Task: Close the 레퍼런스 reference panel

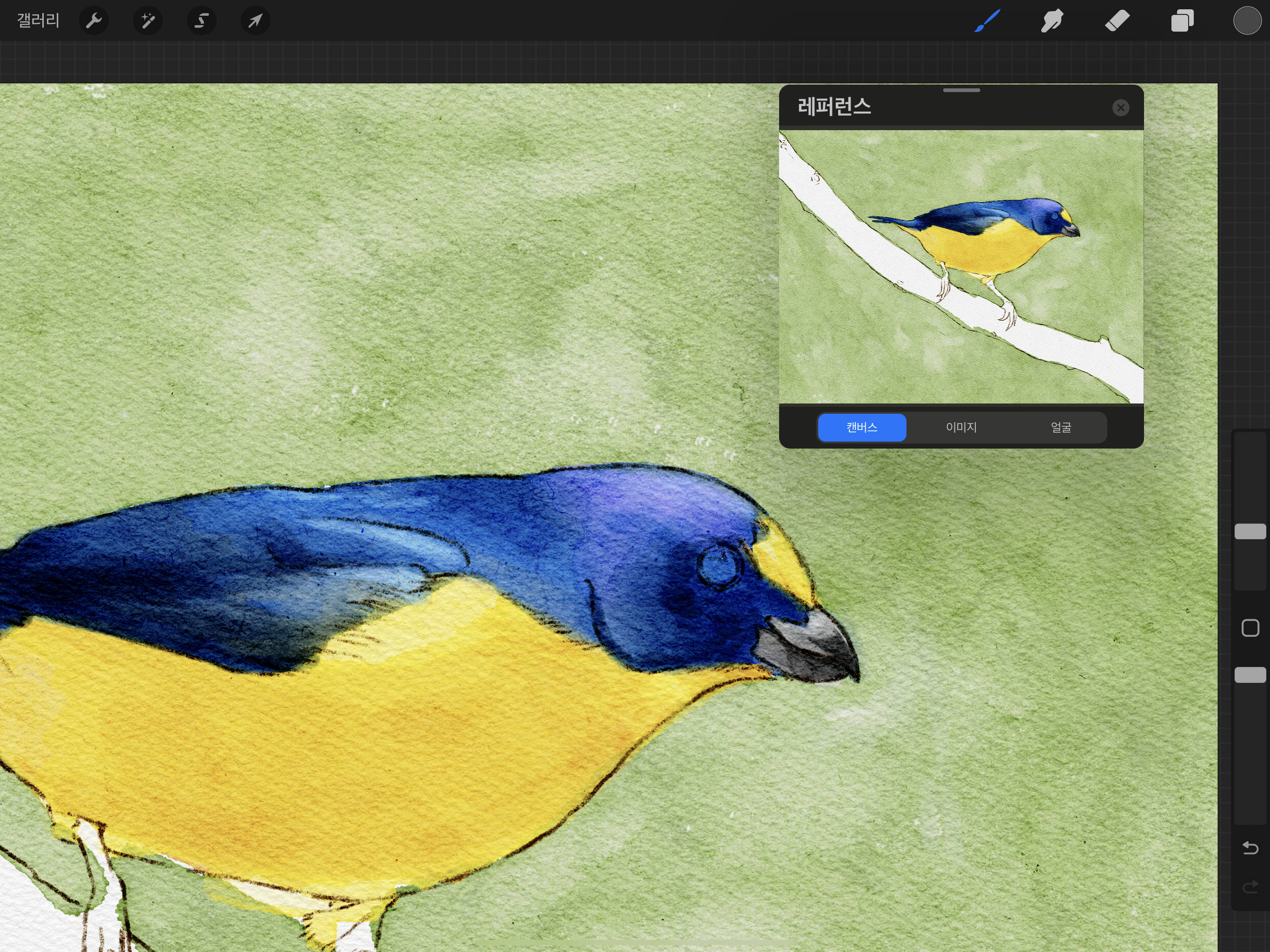Action: [1120, 107]
